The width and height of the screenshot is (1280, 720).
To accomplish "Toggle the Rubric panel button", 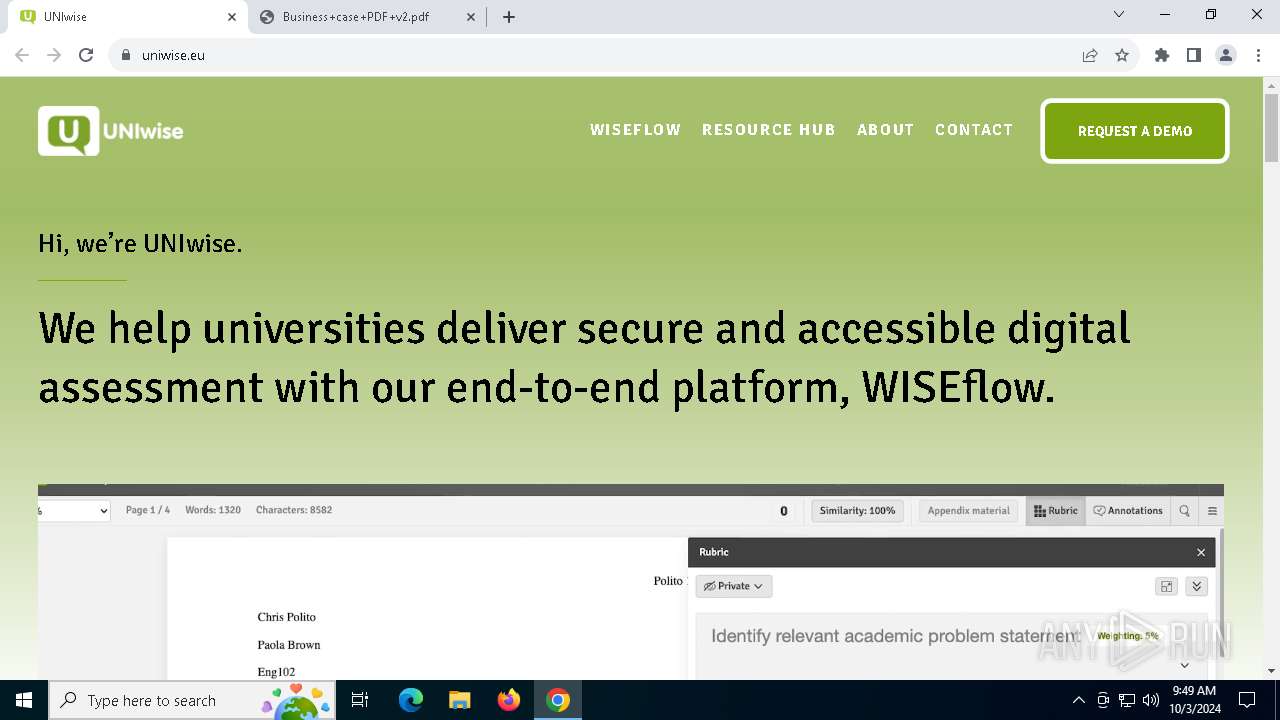I will [x=1056, y=511].
